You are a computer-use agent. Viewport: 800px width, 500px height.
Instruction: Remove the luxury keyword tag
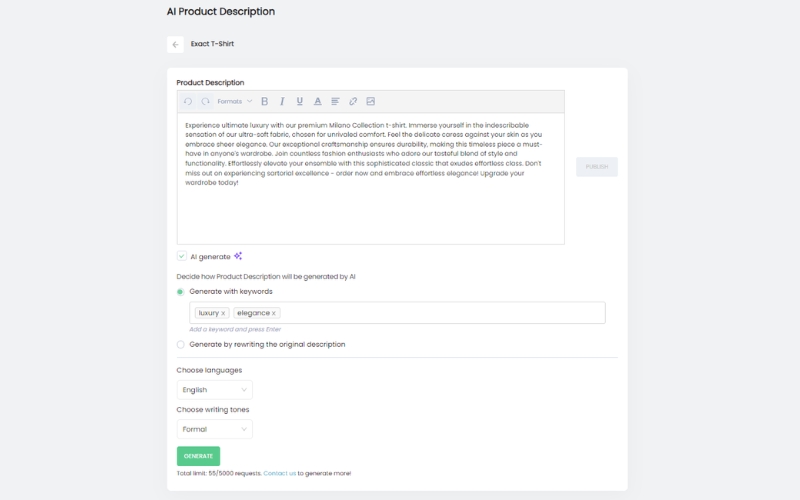coord(223,313)
